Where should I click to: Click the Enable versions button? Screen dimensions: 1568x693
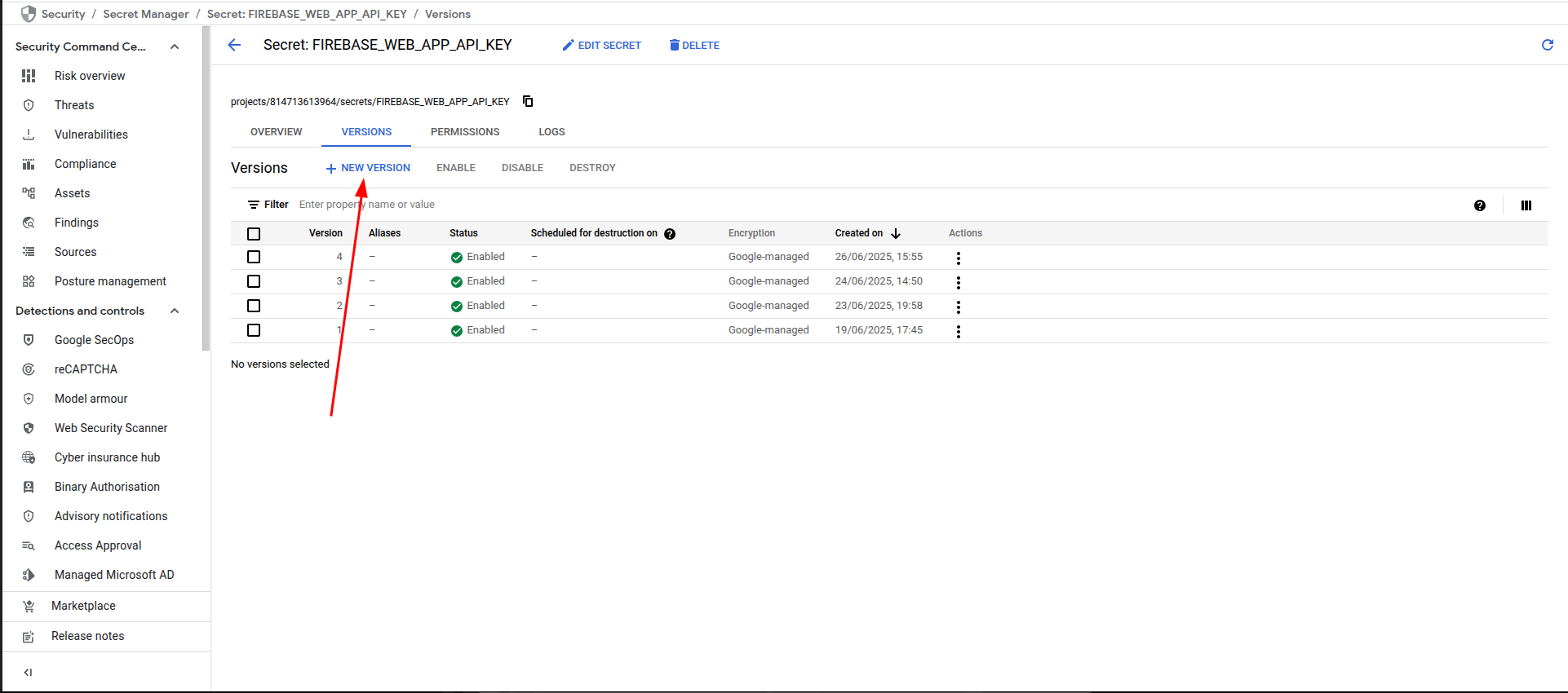point(456,168)
